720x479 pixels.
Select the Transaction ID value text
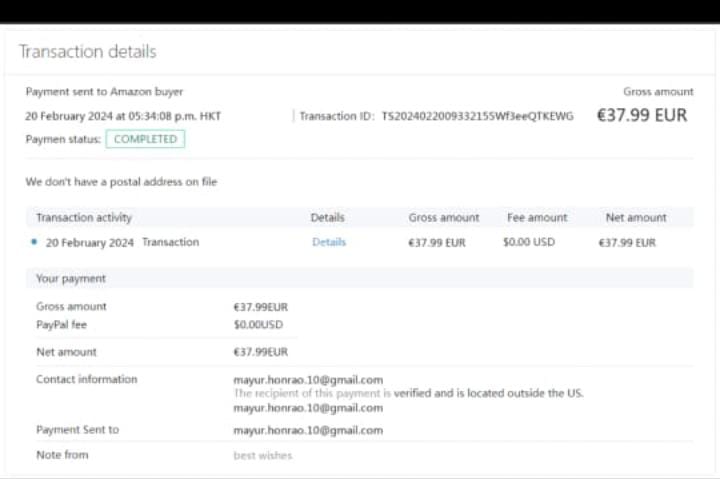click(477, 117)
